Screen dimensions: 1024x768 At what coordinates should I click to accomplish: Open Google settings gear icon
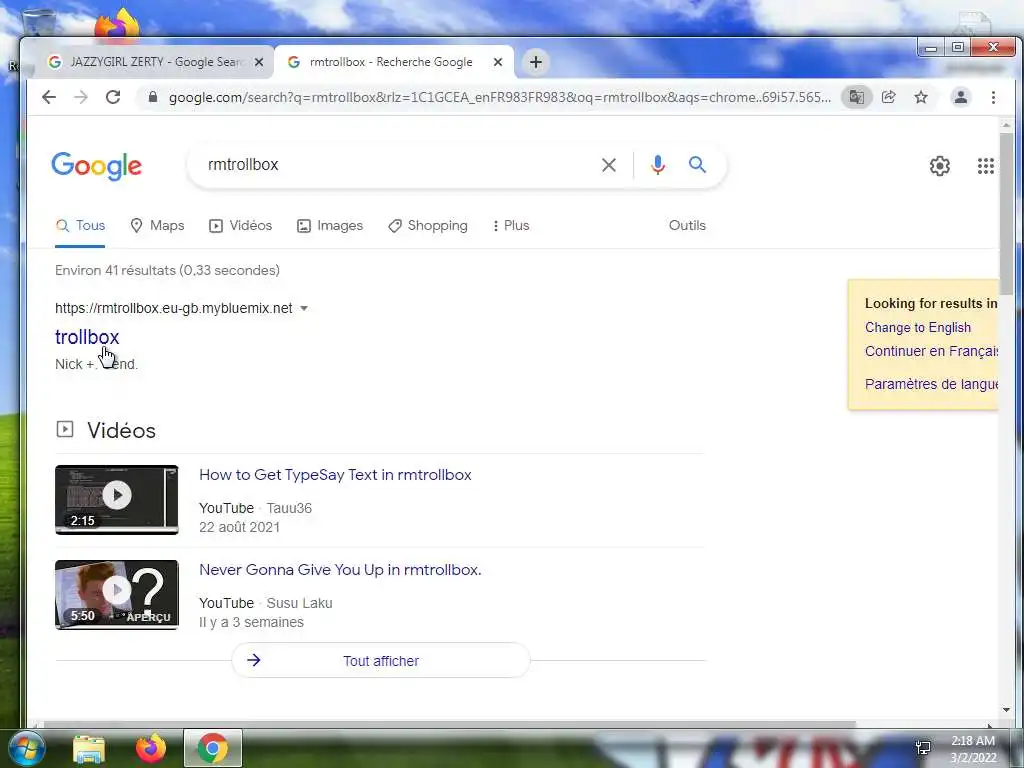tap(940, 166)
